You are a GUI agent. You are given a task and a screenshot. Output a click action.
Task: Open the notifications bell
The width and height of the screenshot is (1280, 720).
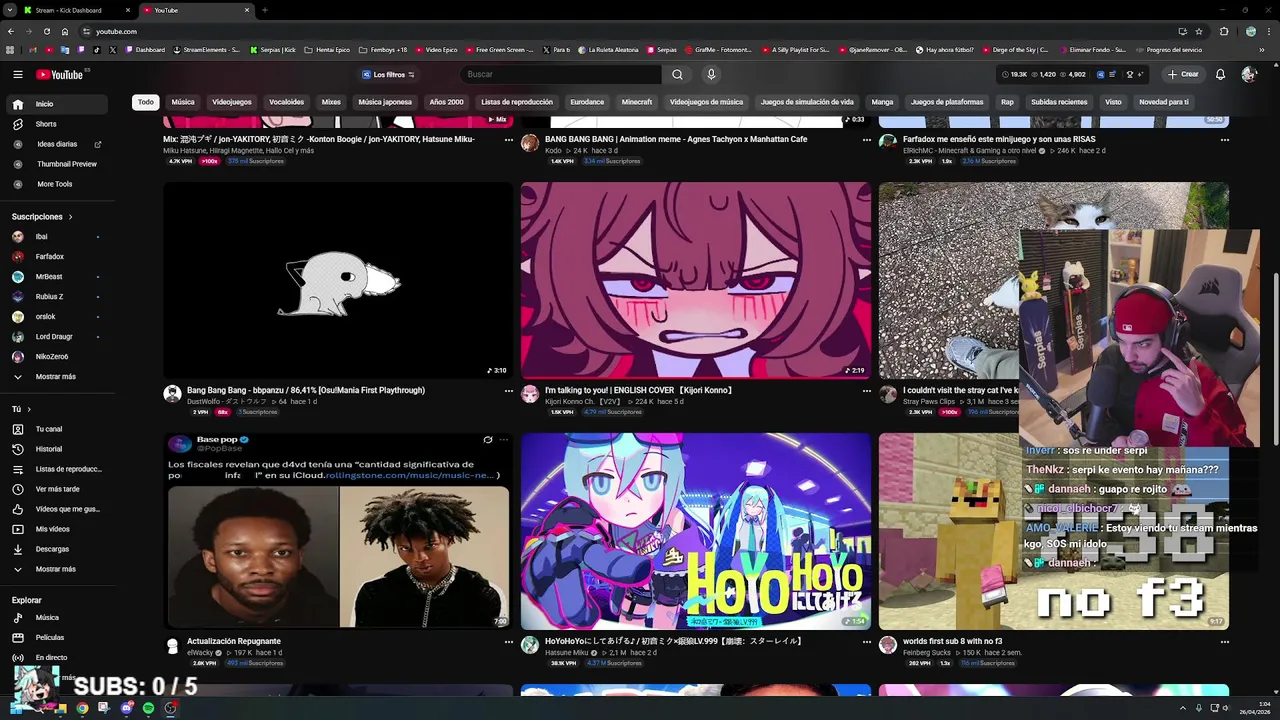click(1220, 74)
